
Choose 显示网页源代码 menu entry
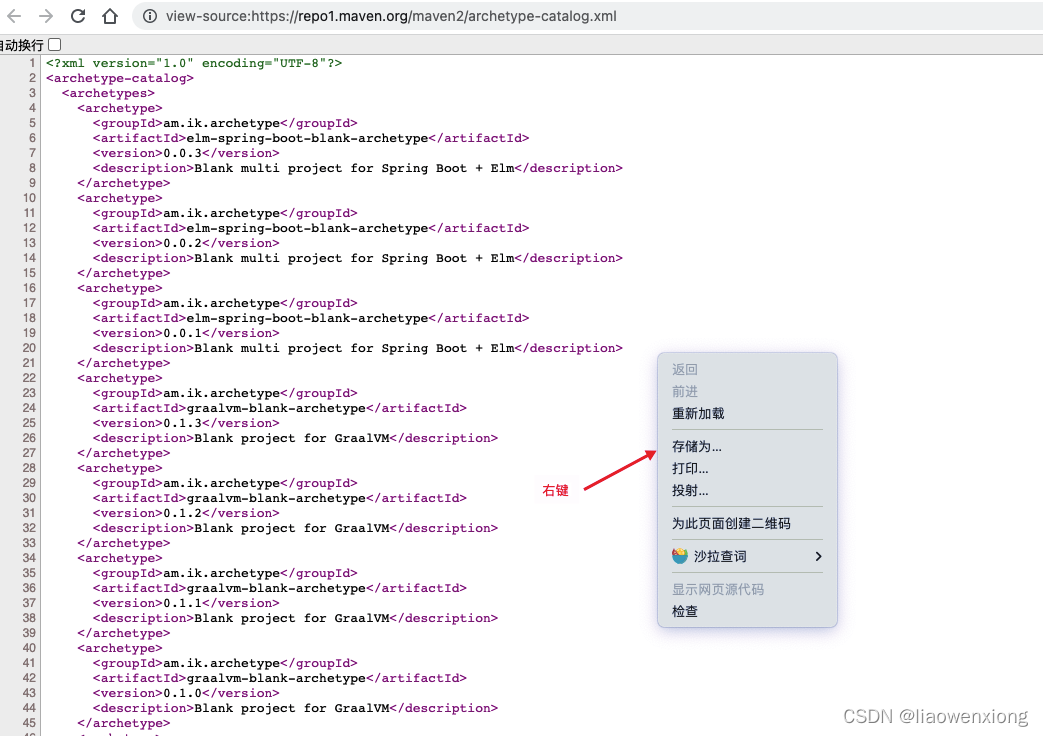click(x=718, y=589)
